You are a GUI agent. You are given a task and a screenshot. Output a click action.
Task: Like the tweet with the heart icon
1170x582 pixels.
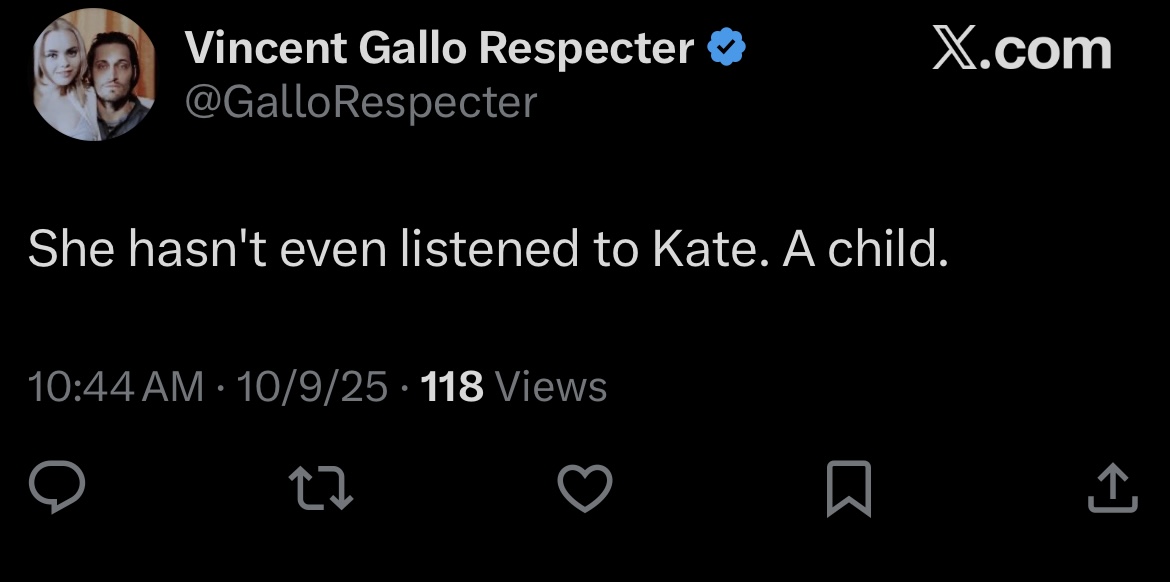click(584, 489)
